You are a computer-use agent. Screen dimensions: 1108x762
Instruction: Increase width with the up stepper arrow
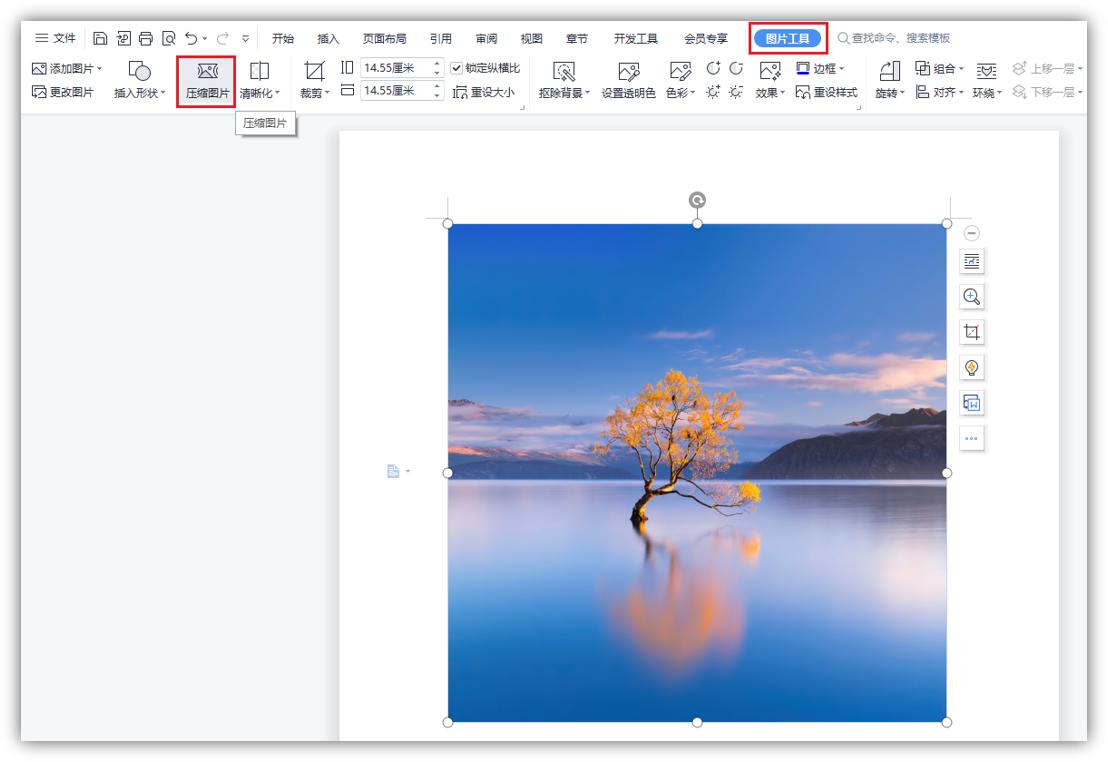(x=437, y=86)
